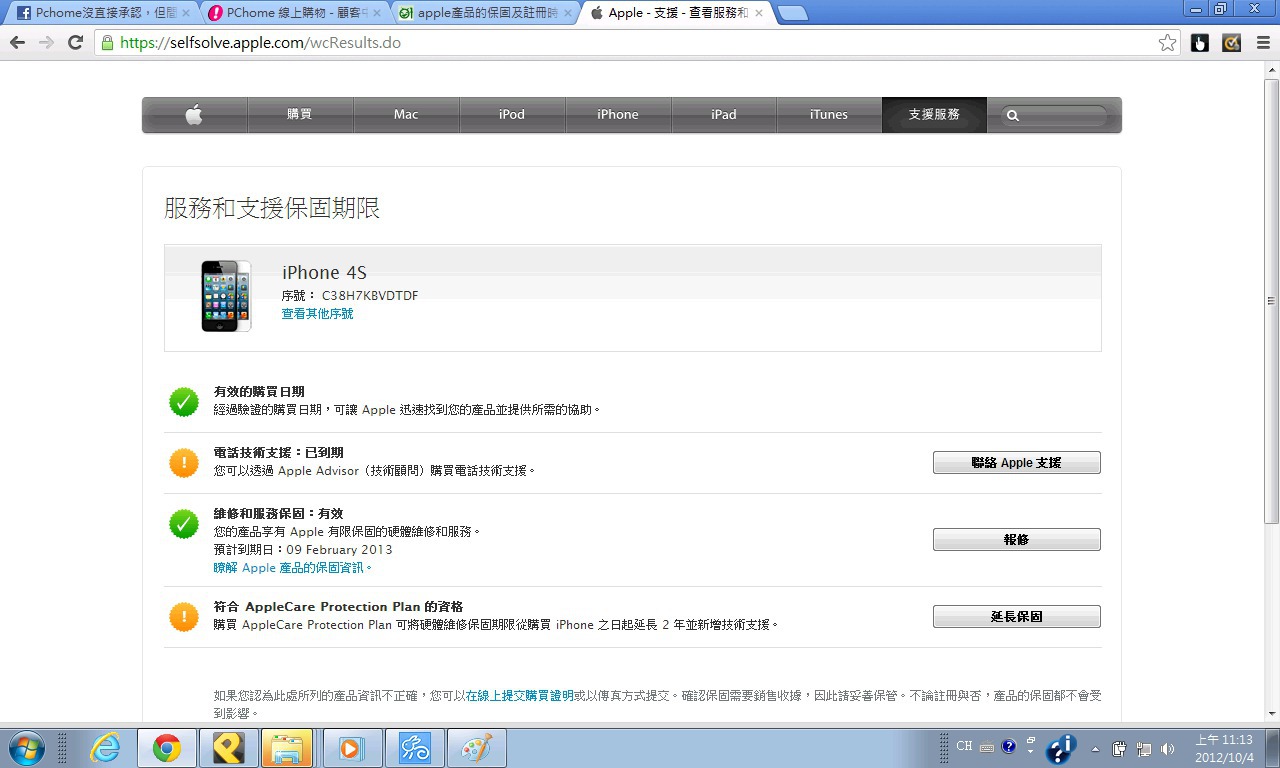The width and height of the screenshot is (1280, 768).
Task: Show hidden tray icons with the arrow
Action: coord(1095,748)
